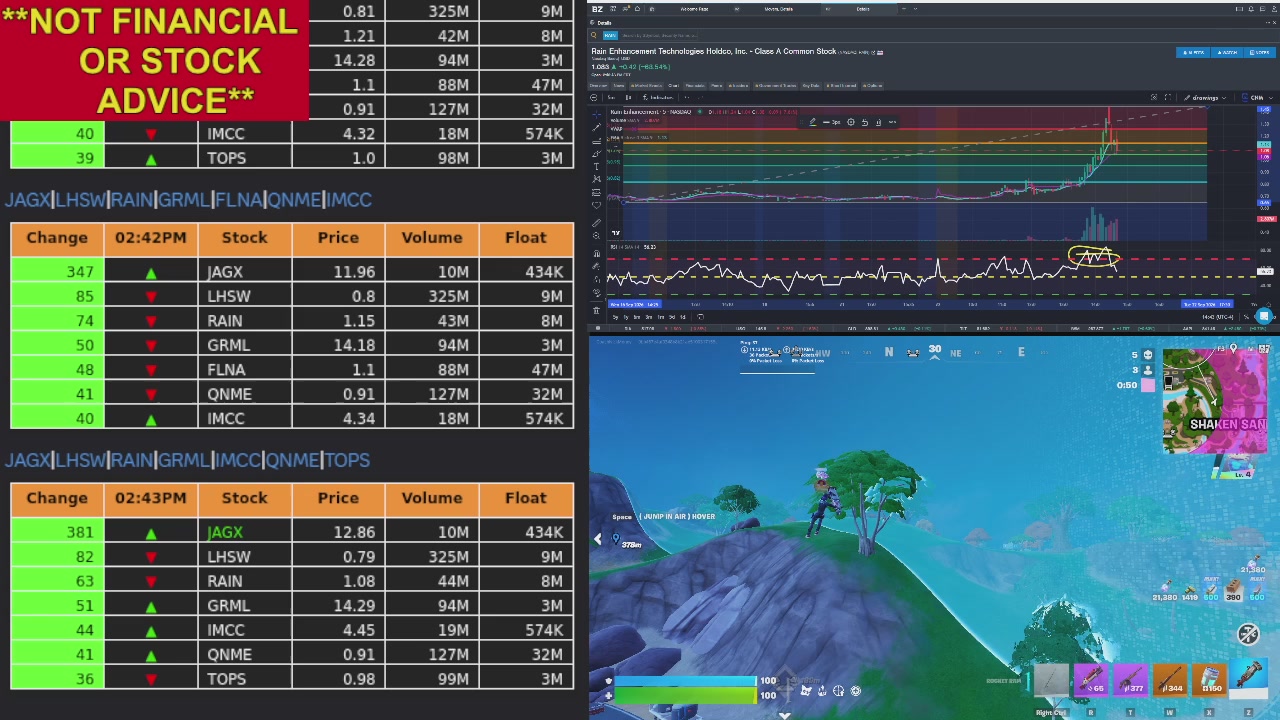Select the 1m date range button
The height and width of the screenshot is (720, 1280).
coord(661,317)
